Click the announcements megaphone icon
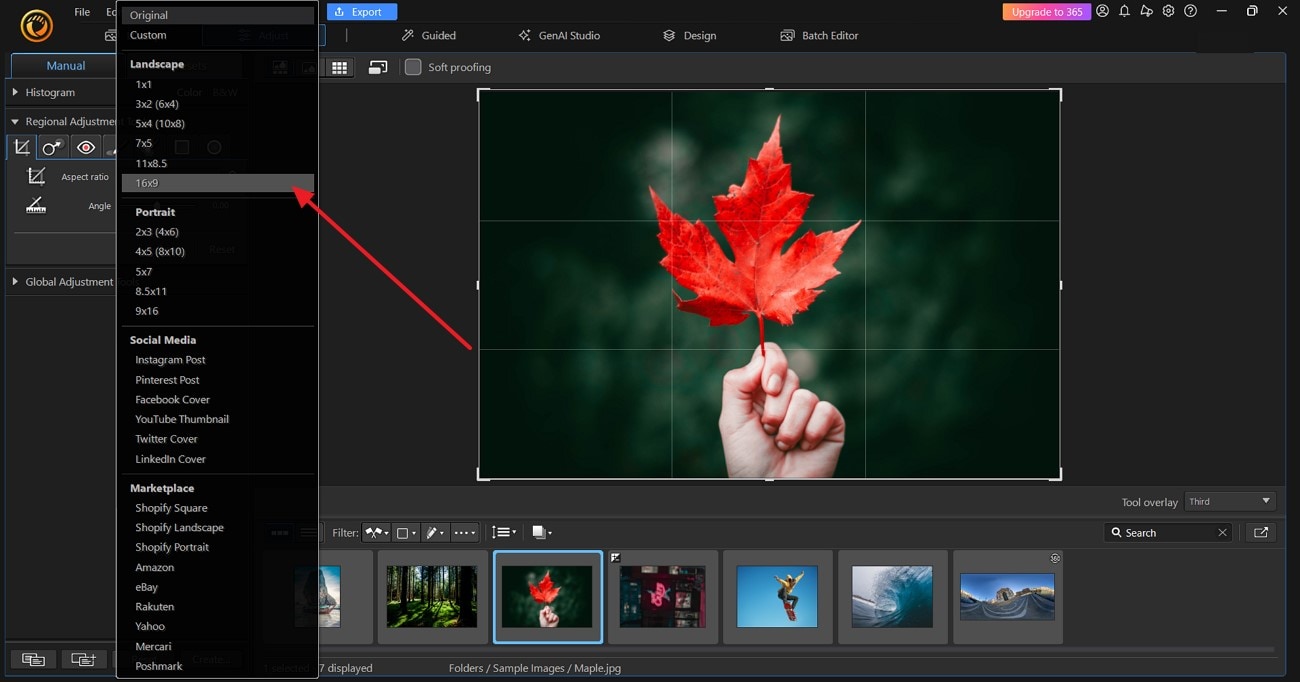1300x682 pixels. pyautogui.click(x=1146, y=11)
